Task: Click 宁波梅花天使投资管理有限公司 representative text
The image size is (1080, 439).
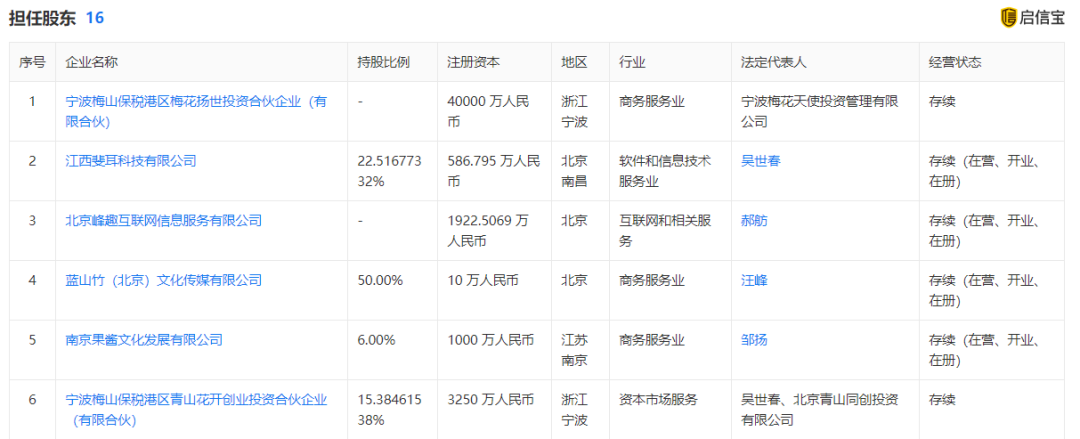Action: (x=820, y=112)
